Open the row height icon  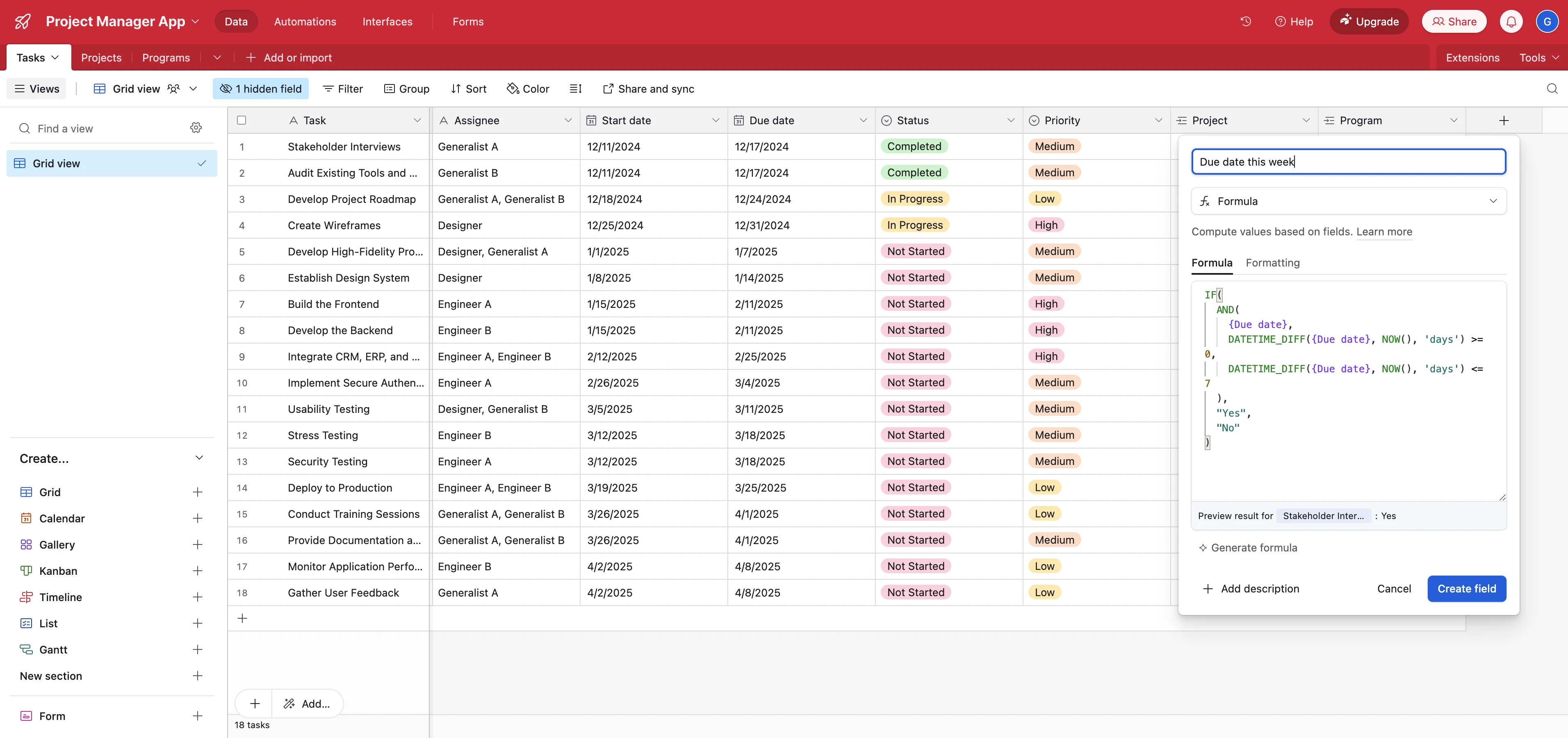(x=575, y=89)
